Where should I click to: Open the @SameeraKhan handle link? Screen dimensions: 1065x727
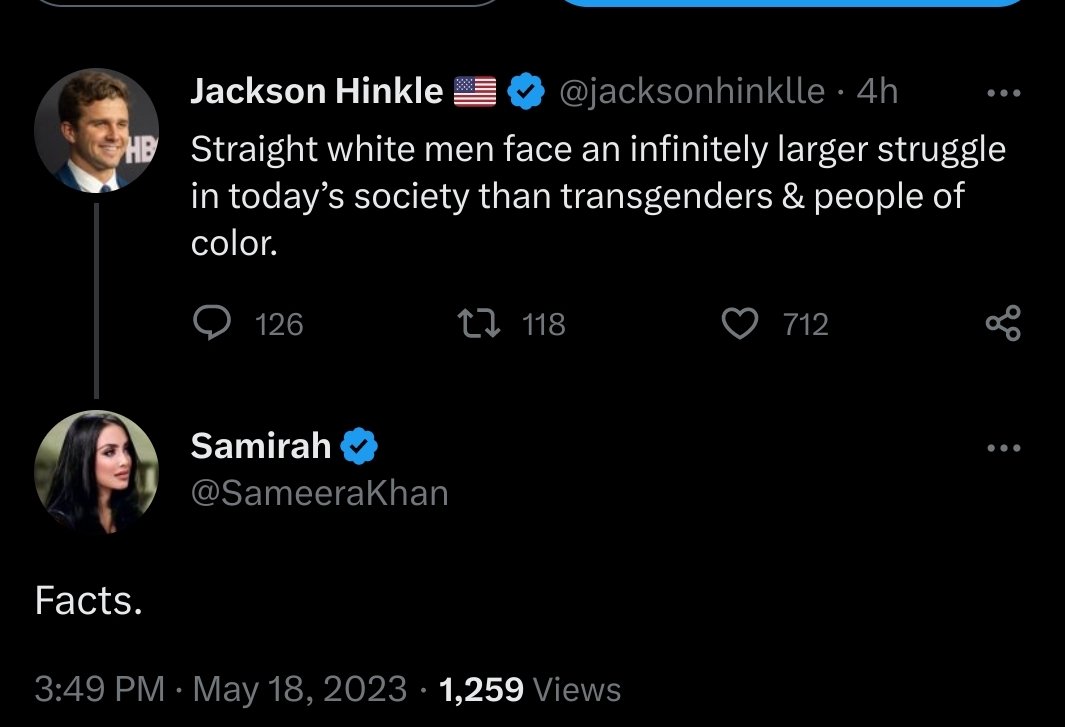click(319, 493)
